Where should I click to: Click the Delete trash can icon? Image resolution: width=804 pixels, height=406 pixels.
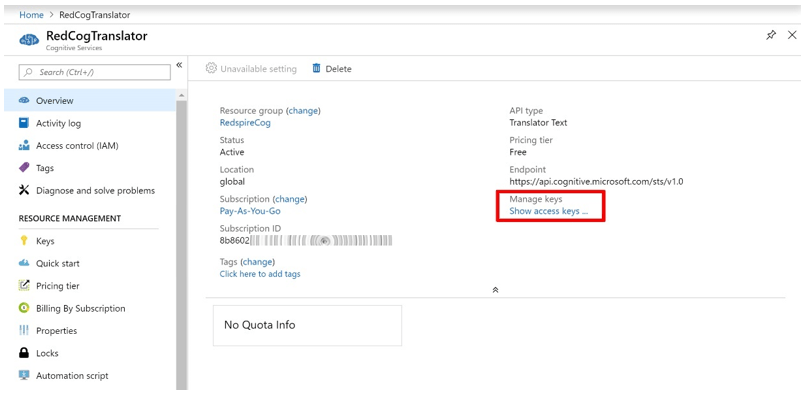click(x=316, y=68)
